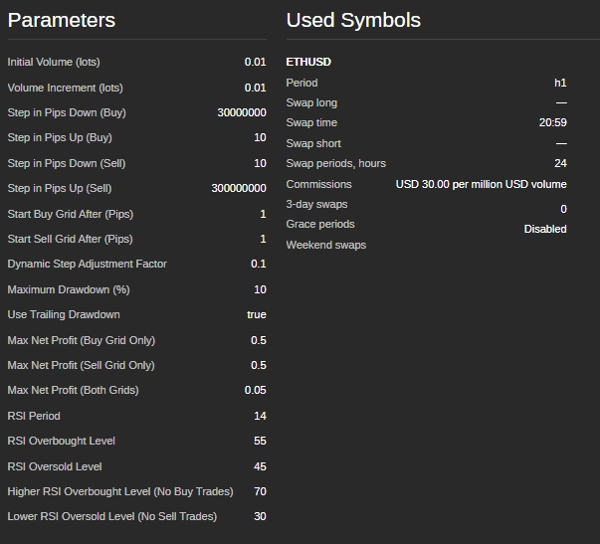The width and height of the screenshot is (600, 544).
Task: Click the Higher RSI Overbought value 70
Action: tap(260, 492)
